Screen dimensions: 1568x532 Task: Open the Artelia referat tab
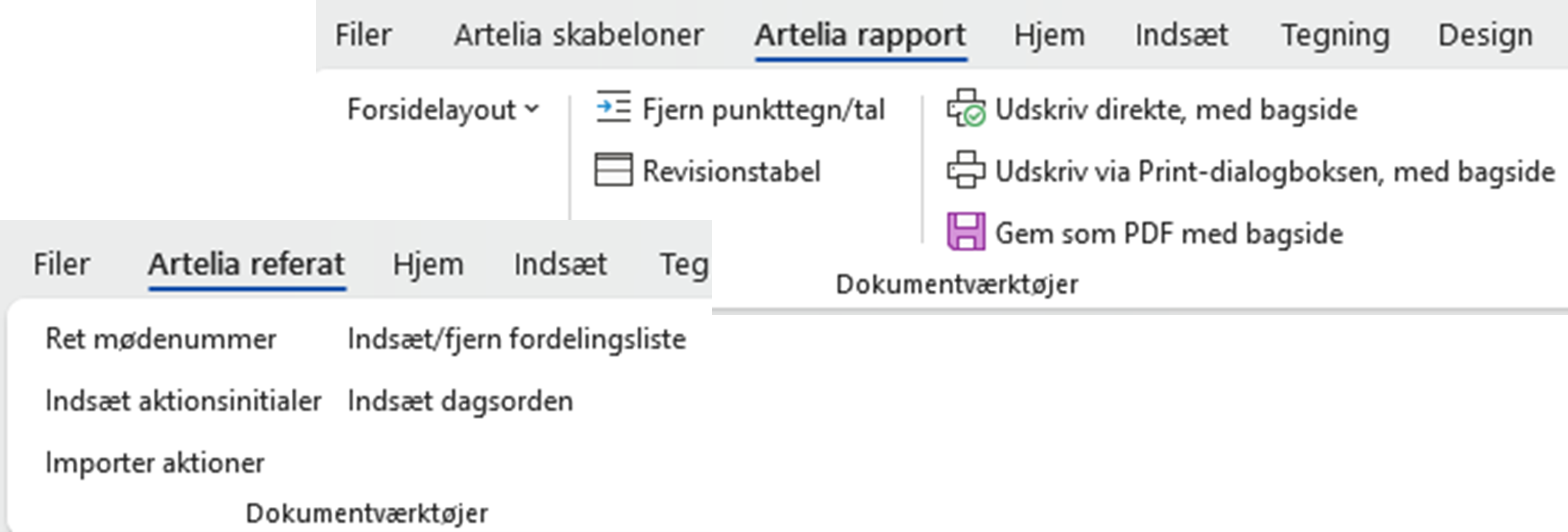pos(246,264)
